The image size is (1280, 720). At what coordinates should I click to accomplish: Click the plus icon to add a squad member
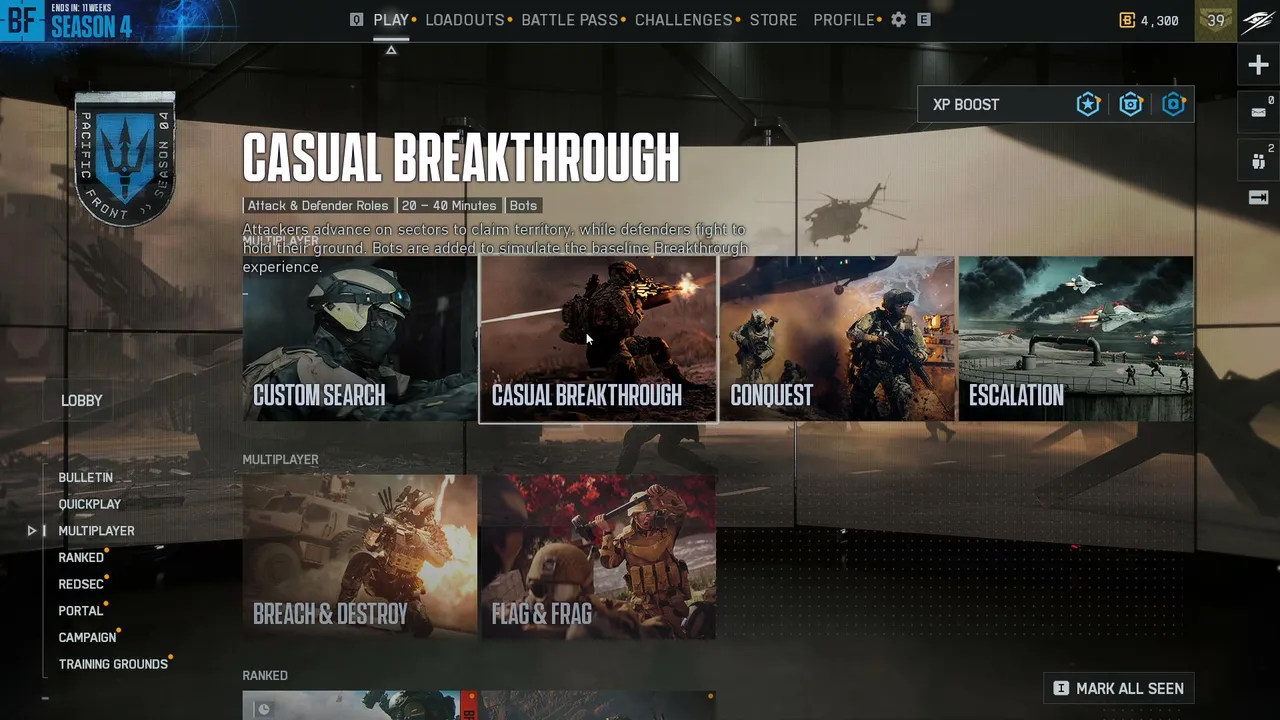1258,65
